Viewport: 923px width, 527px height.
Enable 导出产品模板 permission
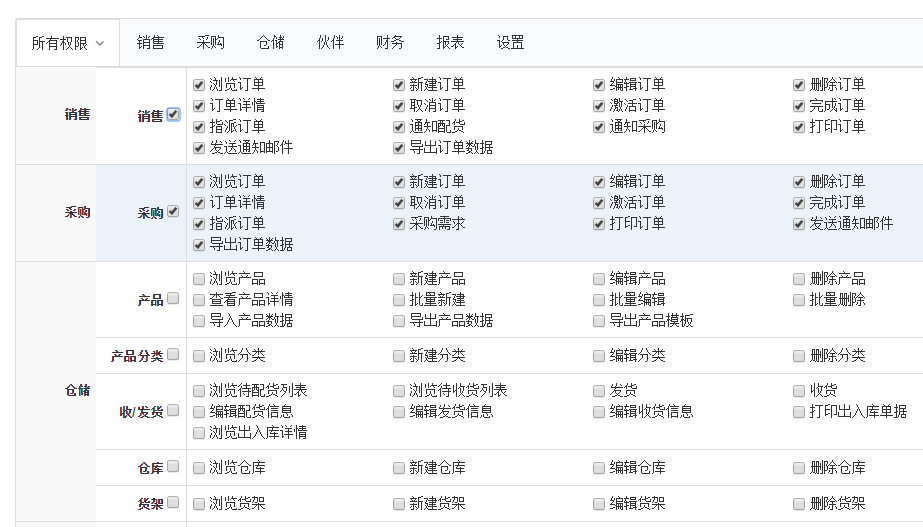(x=599, y=321)
